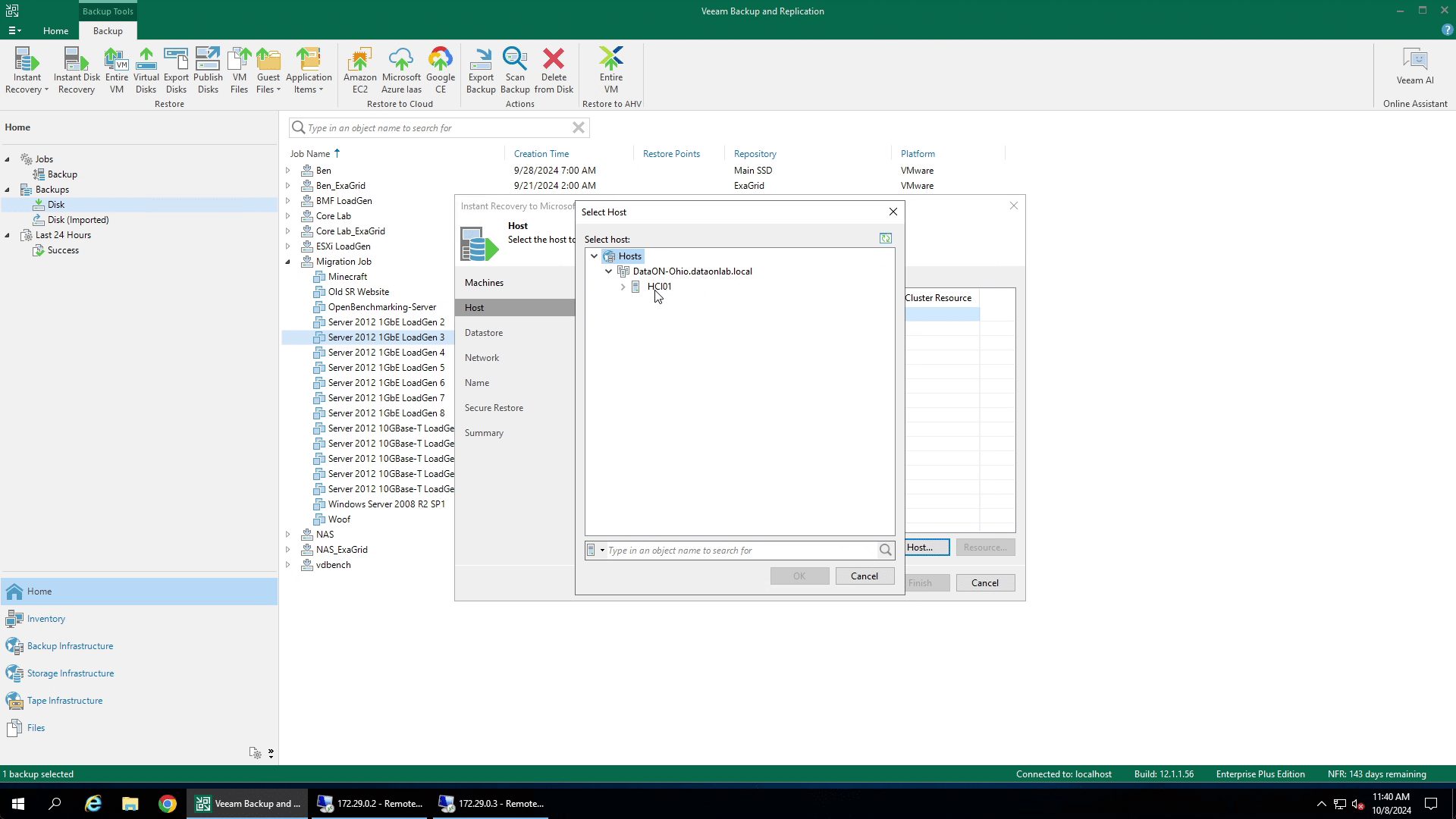Screen dimensions: 1456x819
Task: Open Application Items menu
Action: pos(309,70)
